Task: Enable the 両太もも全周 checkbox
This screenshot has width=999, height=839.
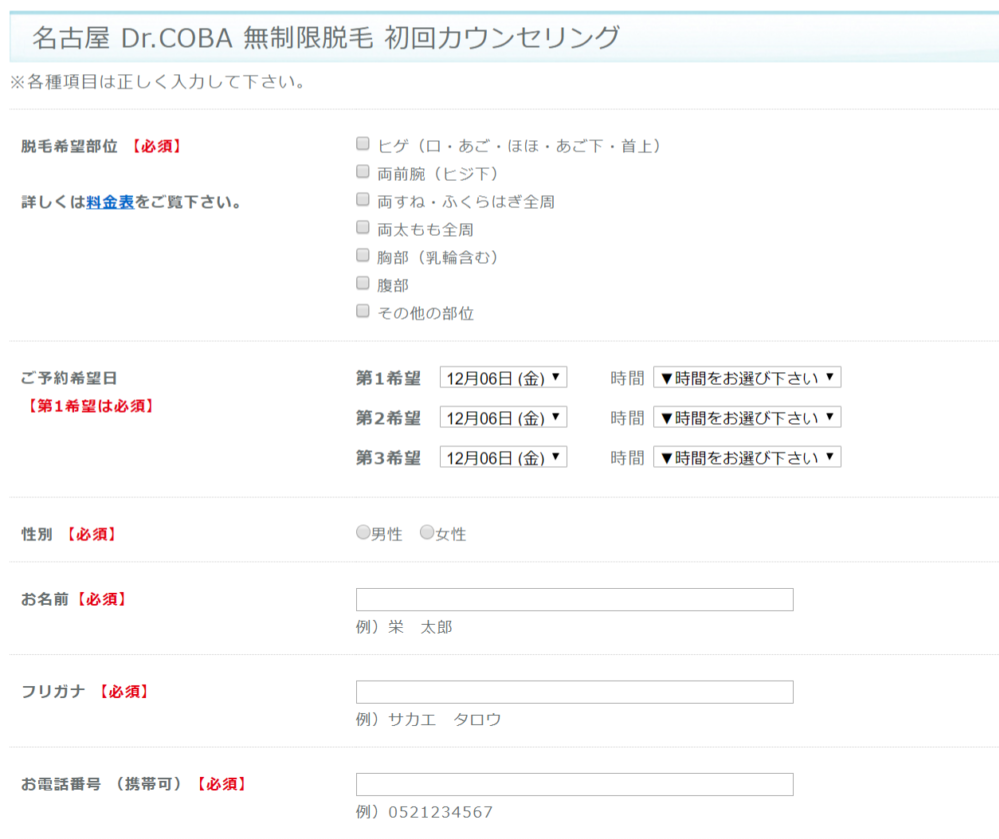Action: (x=363, y=227)
